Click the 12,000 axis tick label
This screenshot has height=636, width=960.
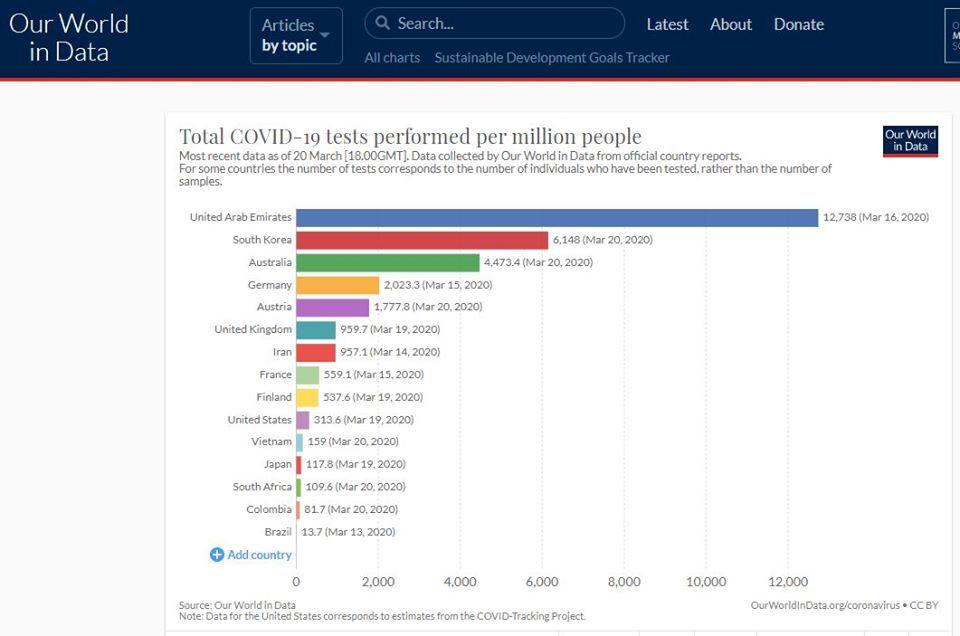pos(788,582)
